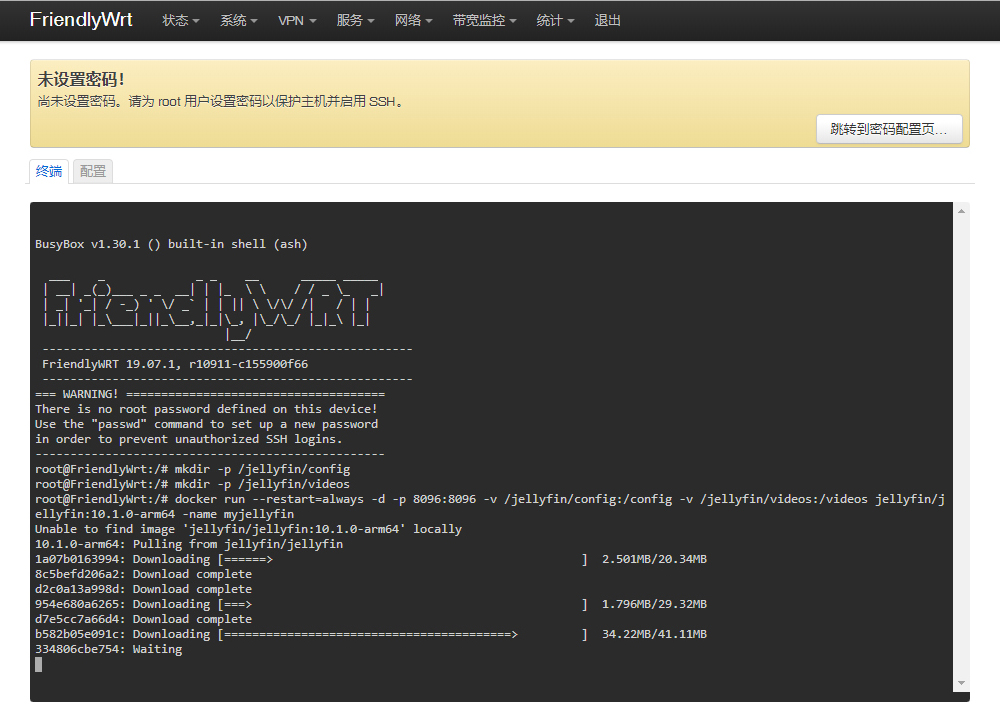Click 'mkdir -p /jellyfin/videos' command line

[193, 484]
